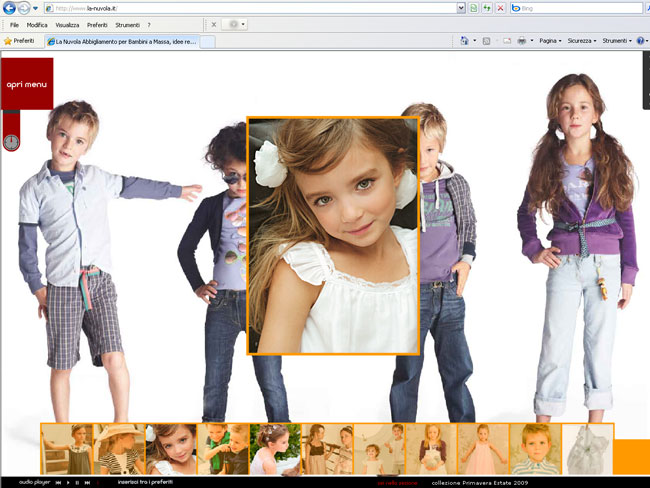Image resolution: width=650 pixels, height=488 pixels.
Task: Open a new blank tab
Action: (207, 42)
